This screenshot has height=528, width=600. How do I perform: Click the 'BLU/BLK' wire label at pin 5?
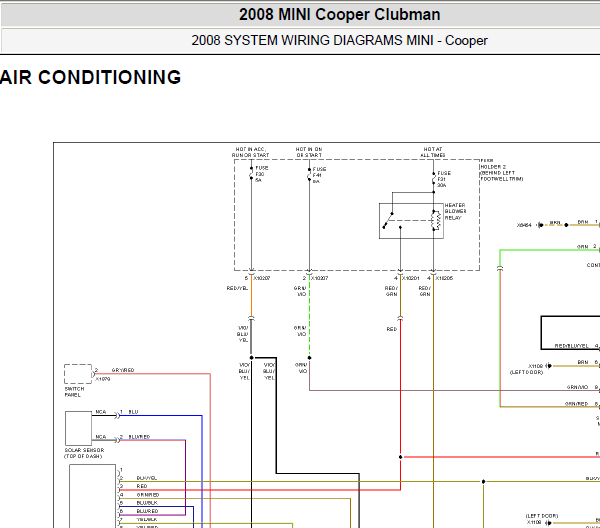pyautogui.click(x=147, y=503)
